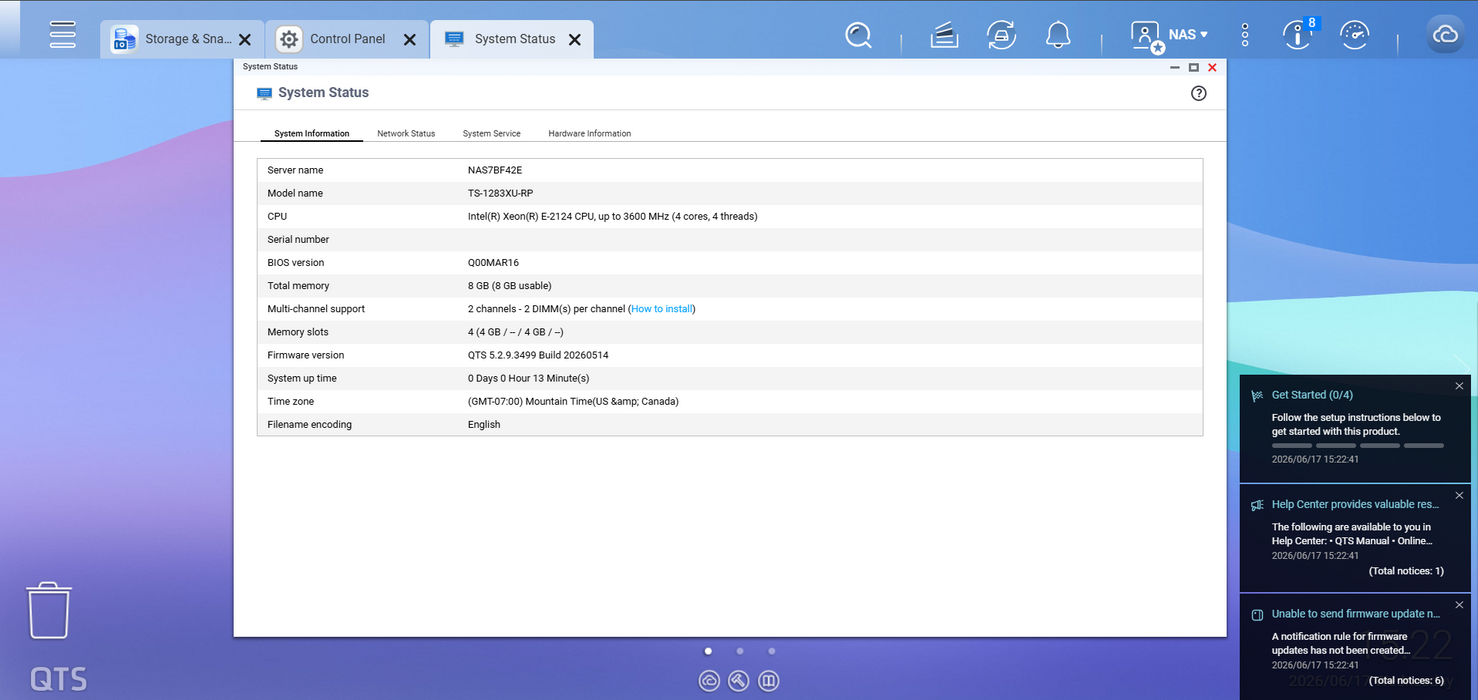1478x700 pixels.
Task: Expand the NAS user dropdown
Action: click(1189, 34)
